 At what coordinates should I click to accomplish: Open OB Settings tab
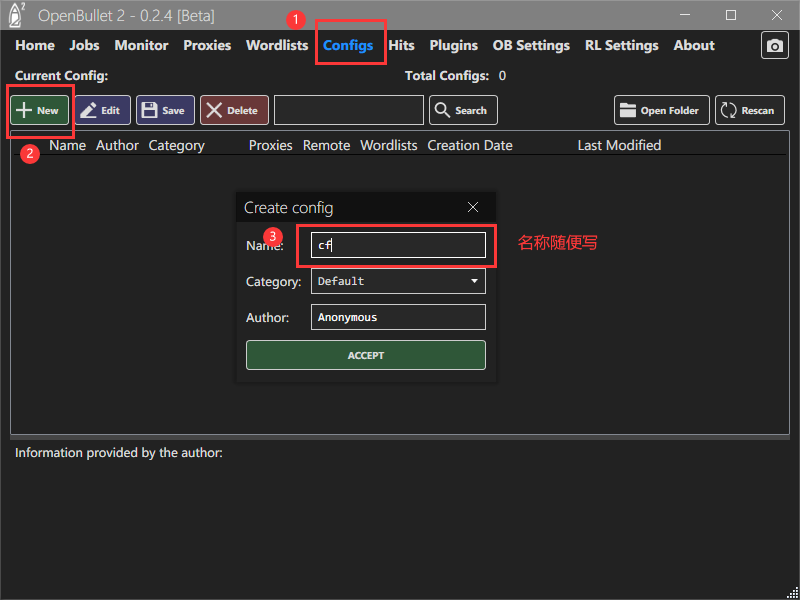pos(531,45)
